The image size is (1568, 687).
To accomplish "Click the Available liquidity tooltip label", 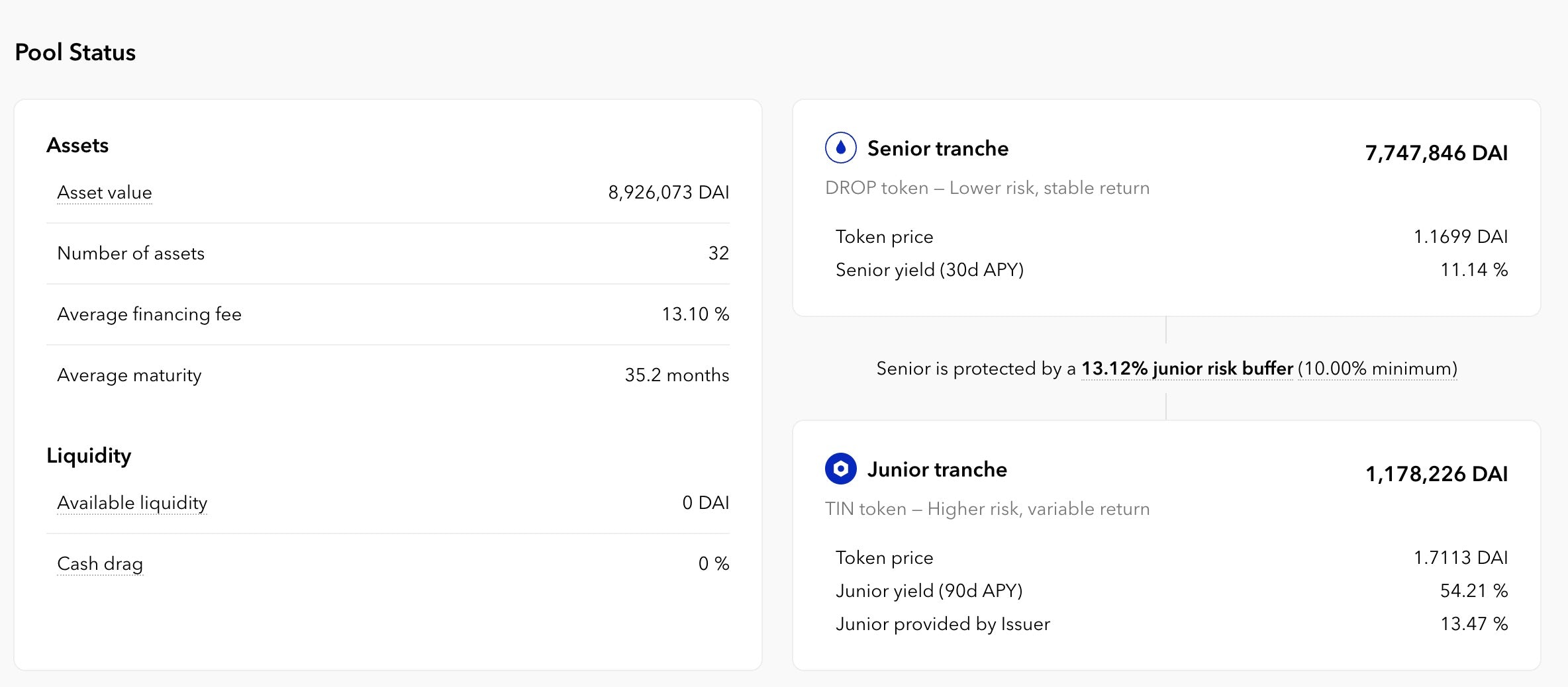I will pos(132,503).
